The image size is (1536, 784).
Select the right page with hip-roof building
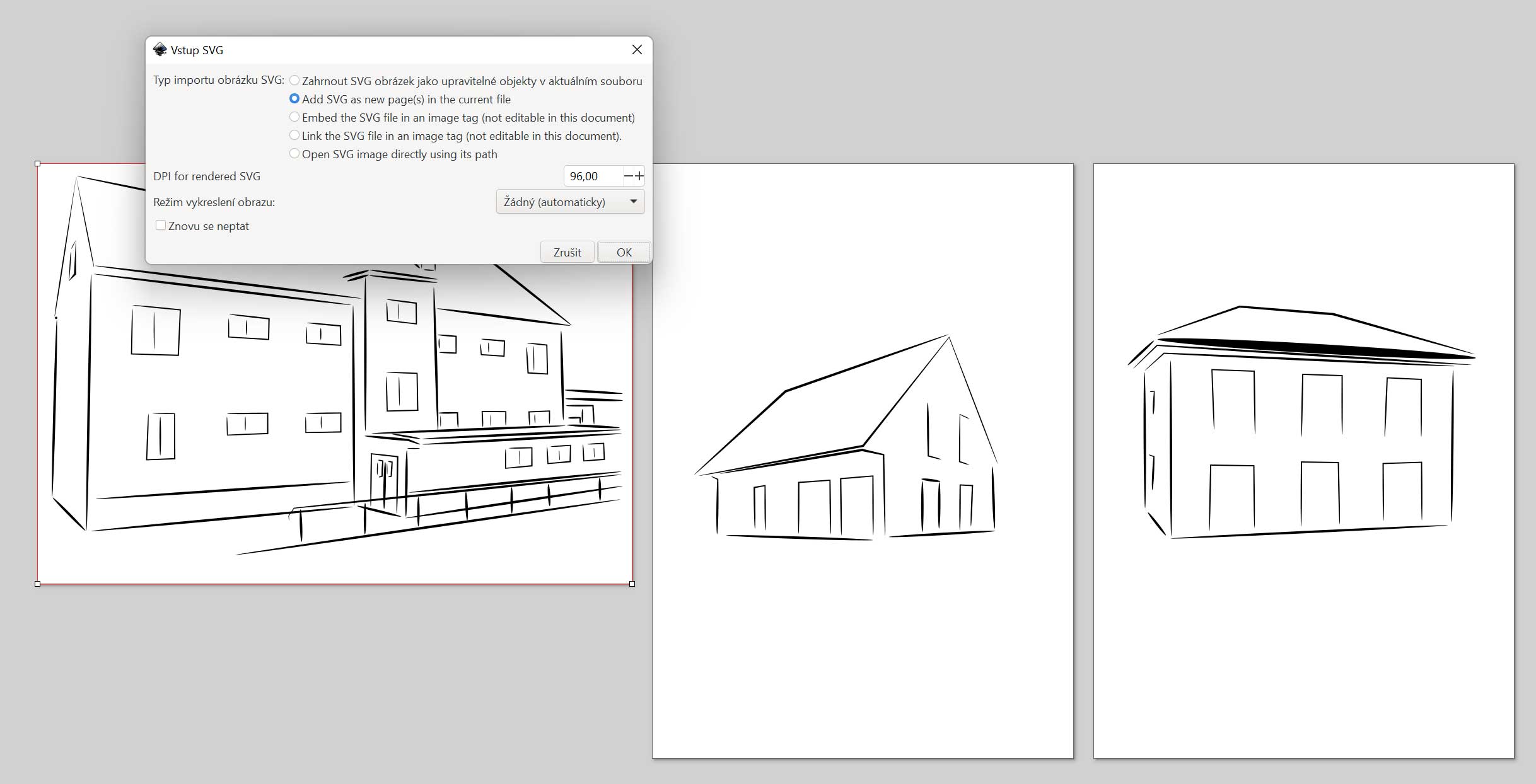pyautogui.click(x=1303, y=460)
